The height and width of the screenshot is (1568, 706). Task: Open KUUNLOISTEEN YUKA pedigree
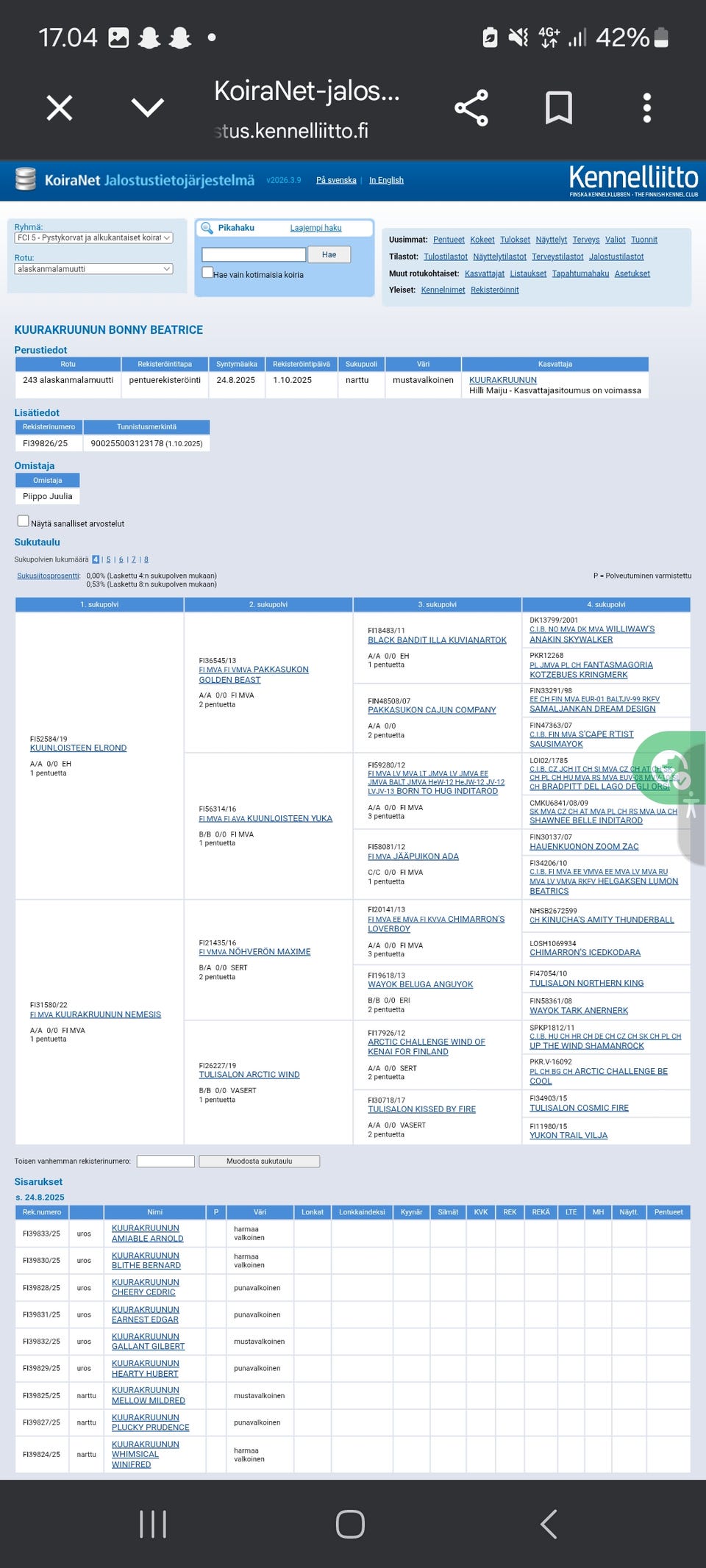(265, 818)
